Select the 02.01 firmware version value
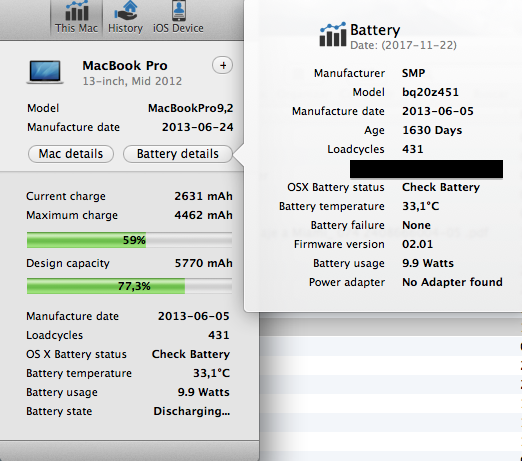 [417, 244]
